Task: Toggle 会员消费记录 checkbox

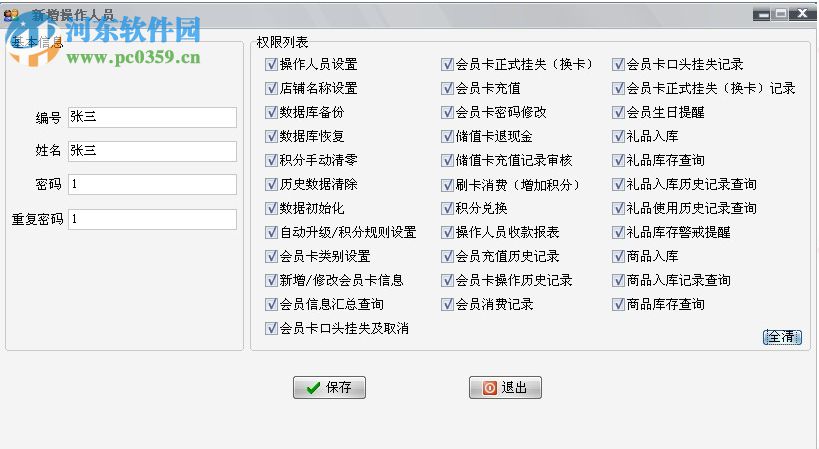Action: point(447,304)
